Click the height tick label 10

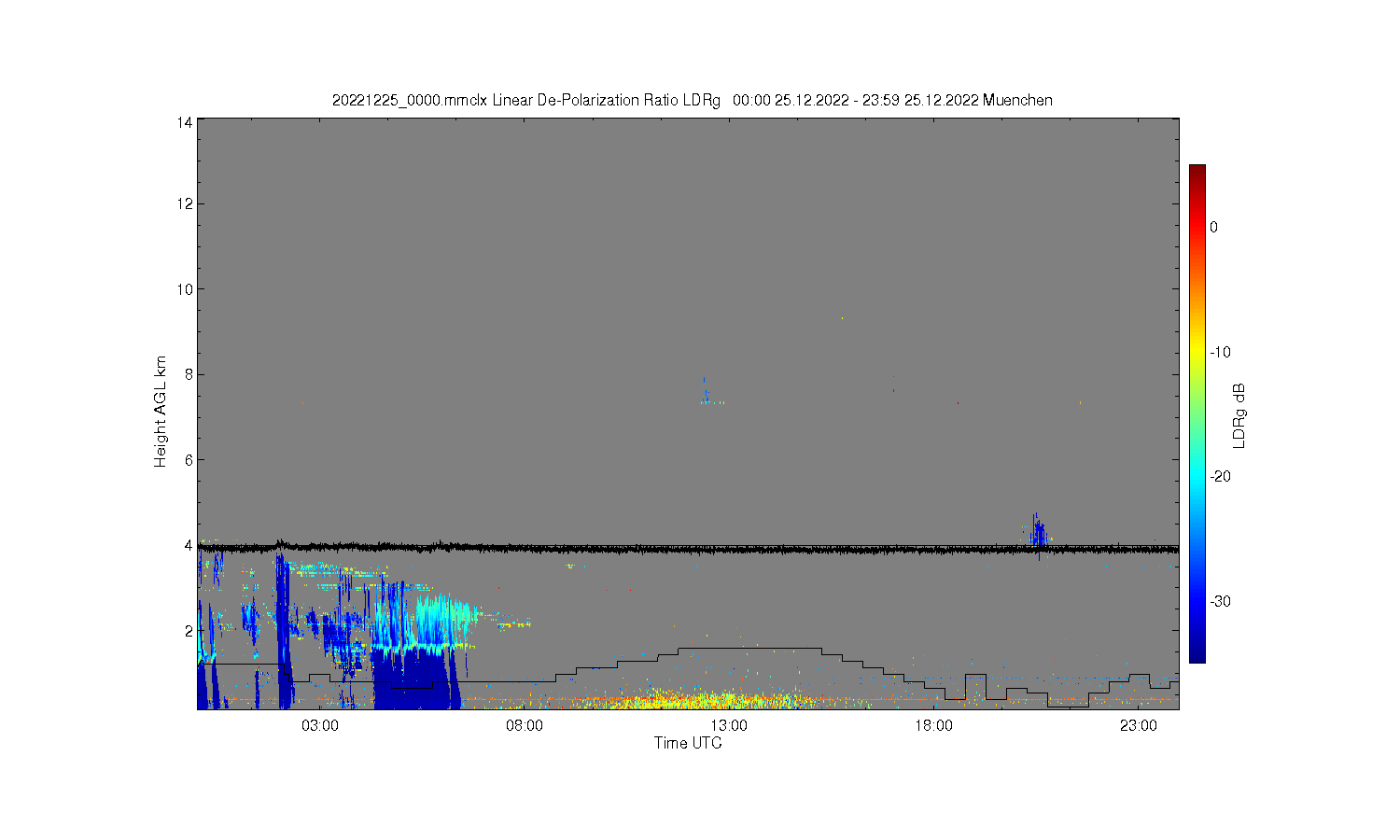tap(185, 289)
